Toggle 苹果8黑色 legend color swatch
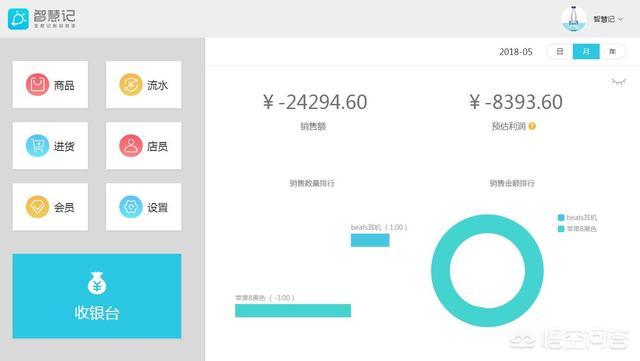Screen dimensions: 640x361 (561, 229)
